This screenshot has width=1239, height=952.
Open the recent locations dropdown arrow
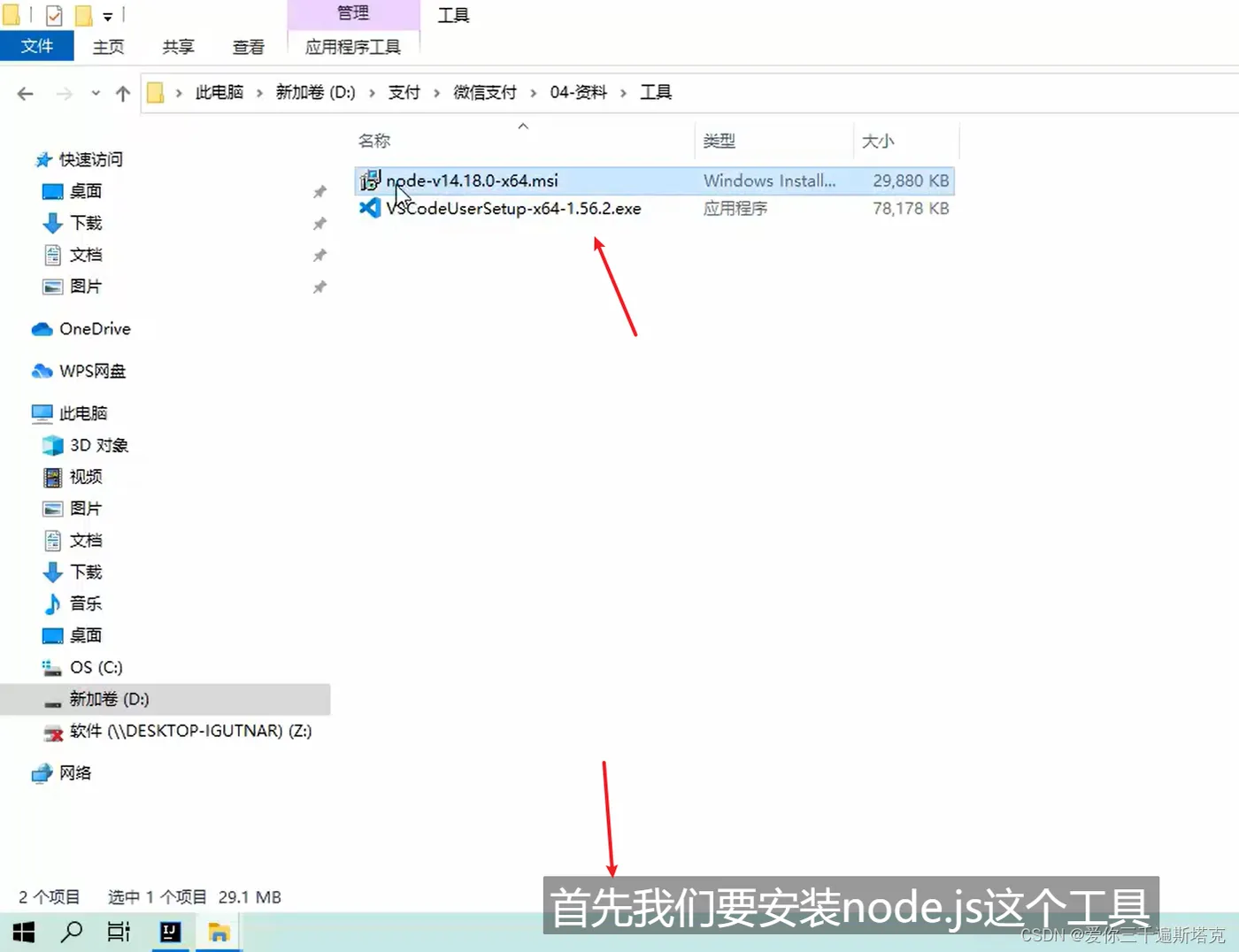(x=96, y=93)
